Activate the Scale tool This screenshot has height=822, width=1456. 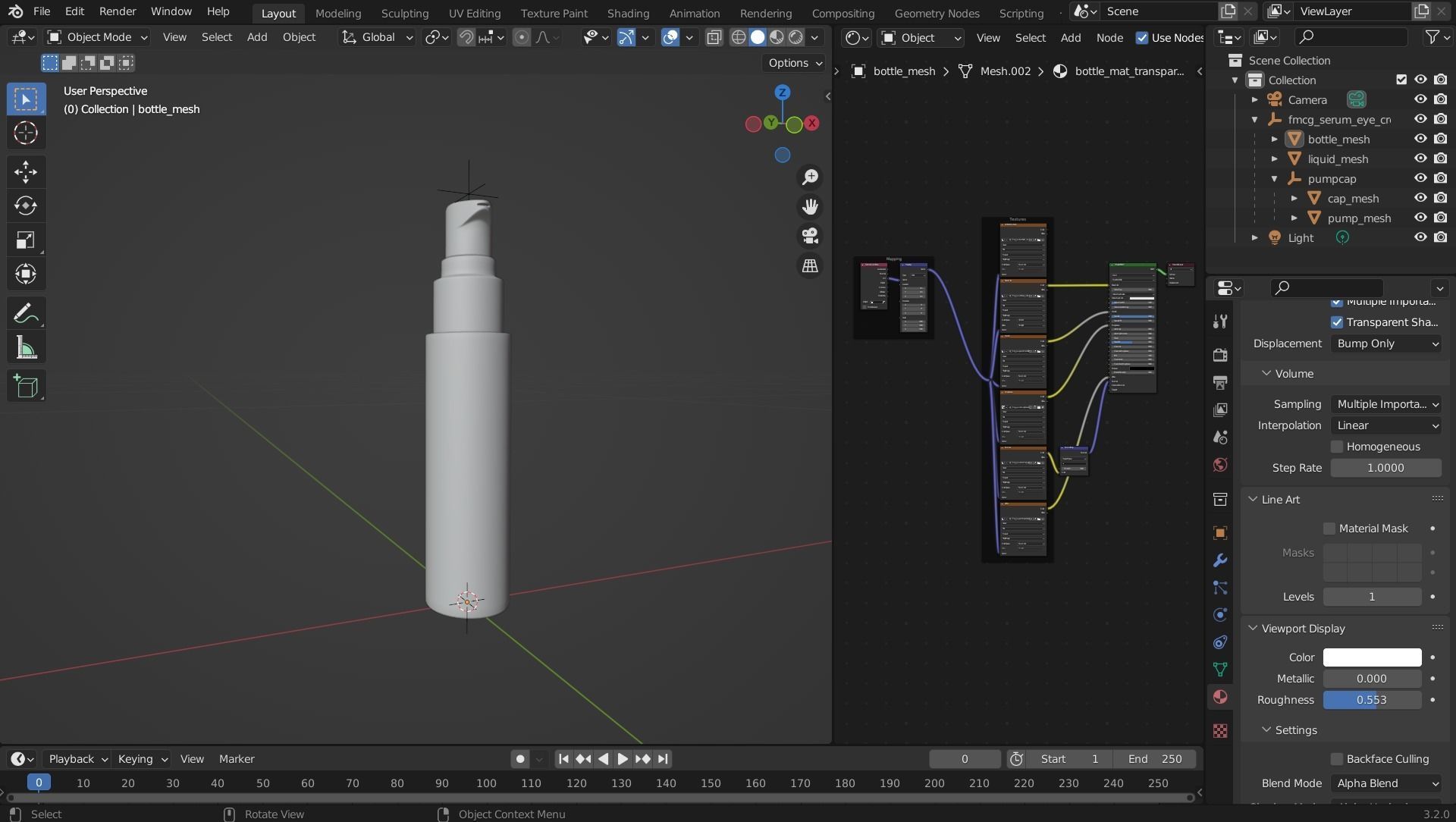click(x=26, y=240)
